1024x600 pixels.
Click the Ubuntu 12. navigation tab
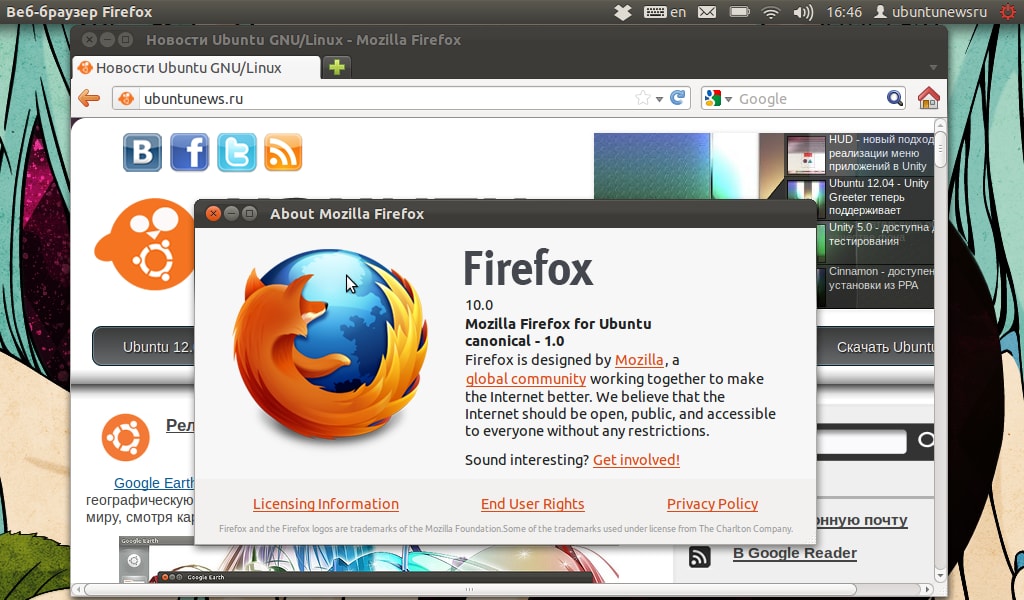(144, 347)
